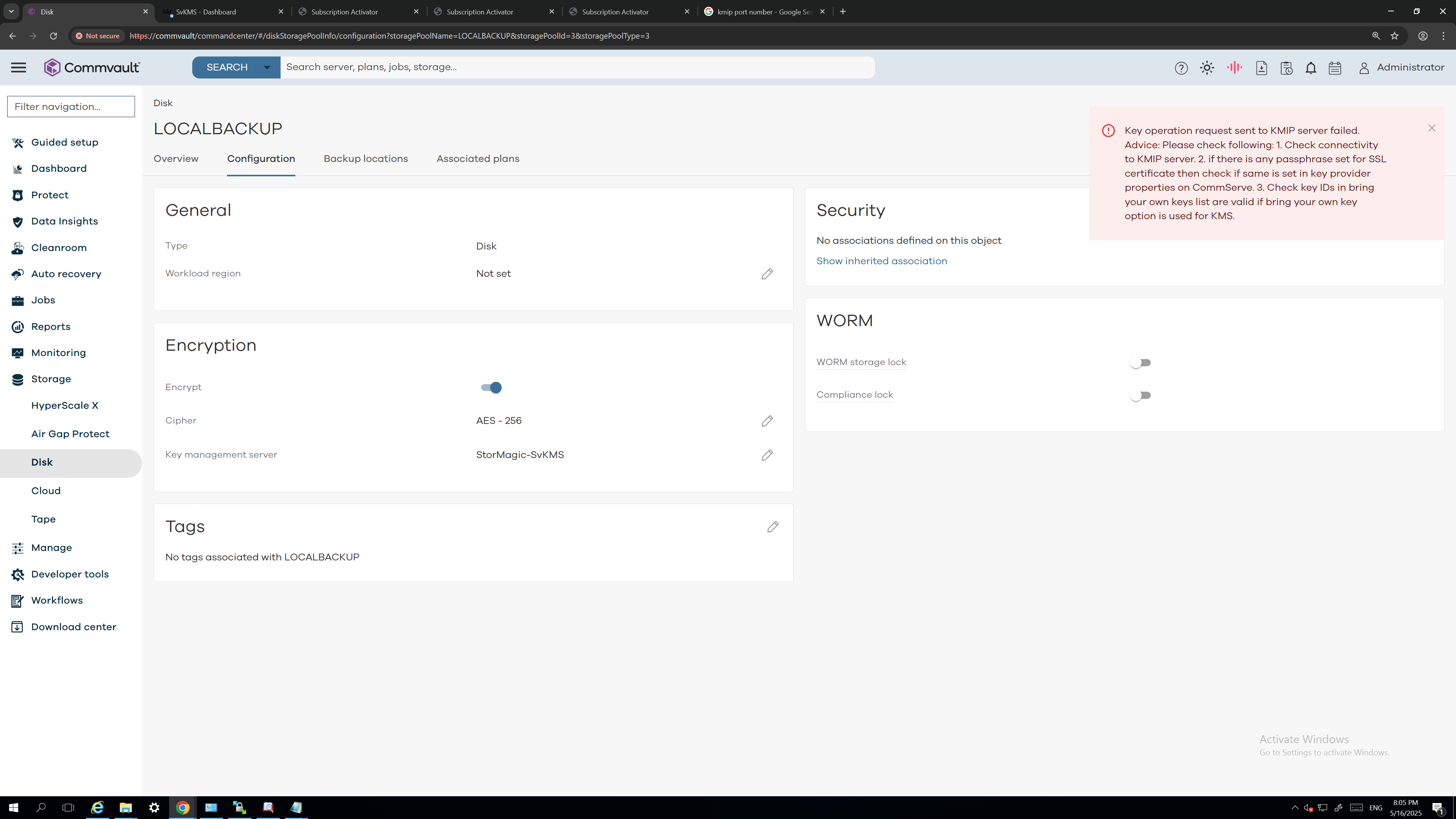The width and height of the screenshot is (1456, 819).
Task: Open Settings gear on taskbar
Action: pyautogui.click(x=154, y=808)
